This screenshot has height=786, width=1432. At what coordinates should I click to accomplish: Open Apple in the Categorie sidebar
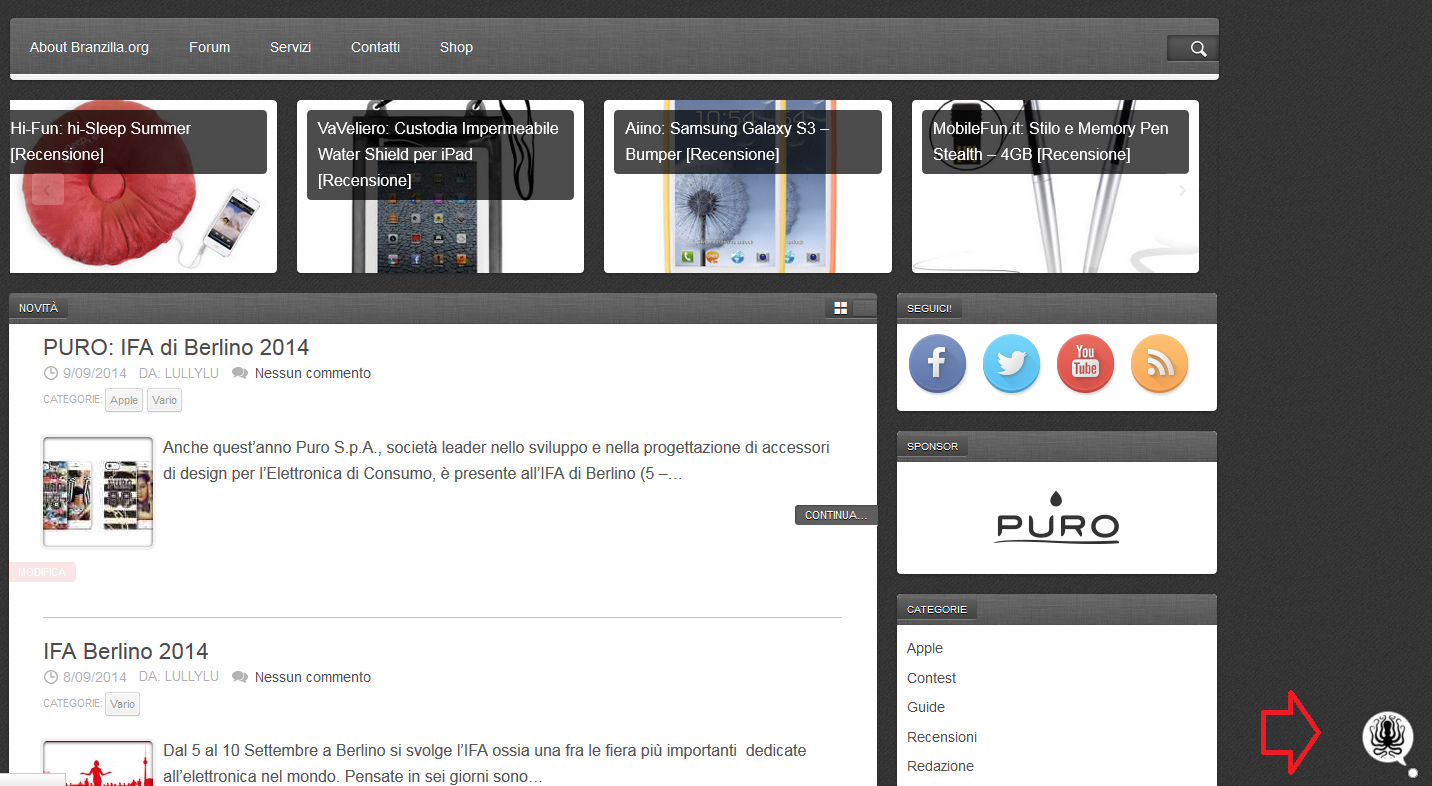coord(925,648)
